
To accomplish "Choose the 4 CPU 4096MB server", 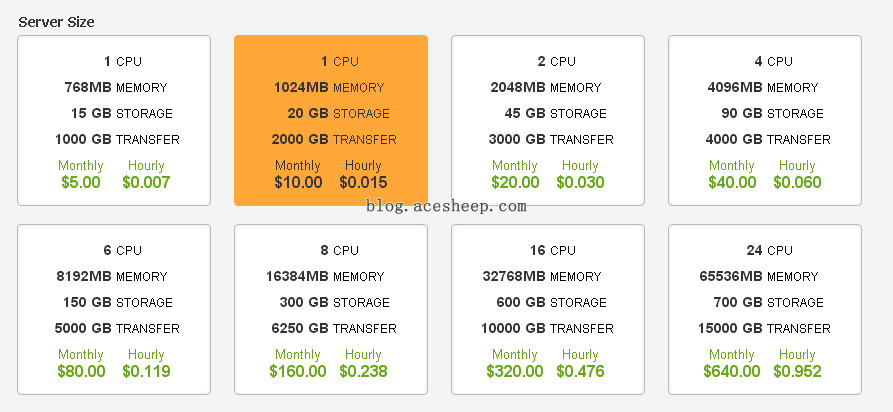I will click(x=765, y=120).
